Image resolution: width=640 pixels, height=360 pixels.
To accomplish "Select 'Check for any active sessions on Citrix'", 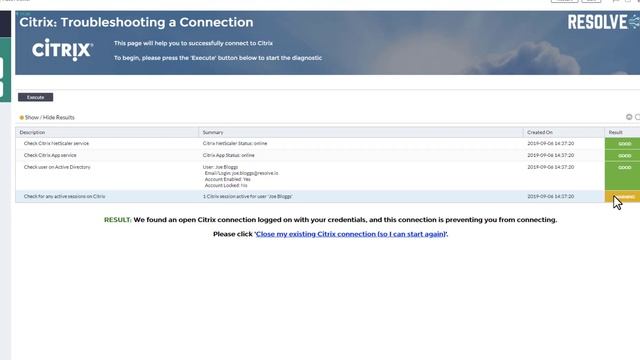I will point(64,196).
